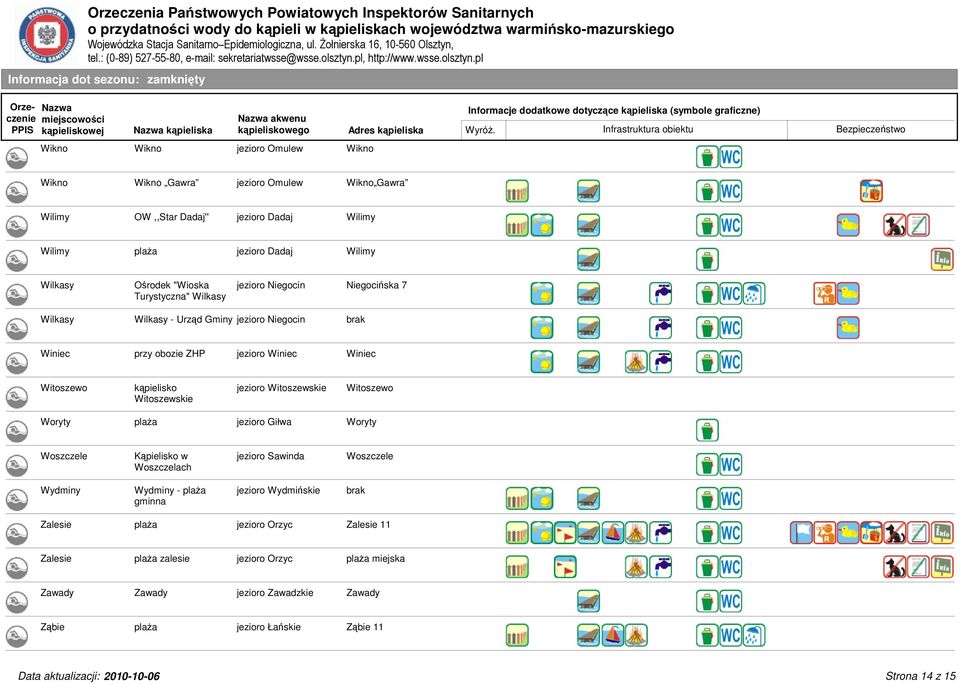
Task: Click the pier icon in Wilimy plaża row
Action: (x=588, y=260)
